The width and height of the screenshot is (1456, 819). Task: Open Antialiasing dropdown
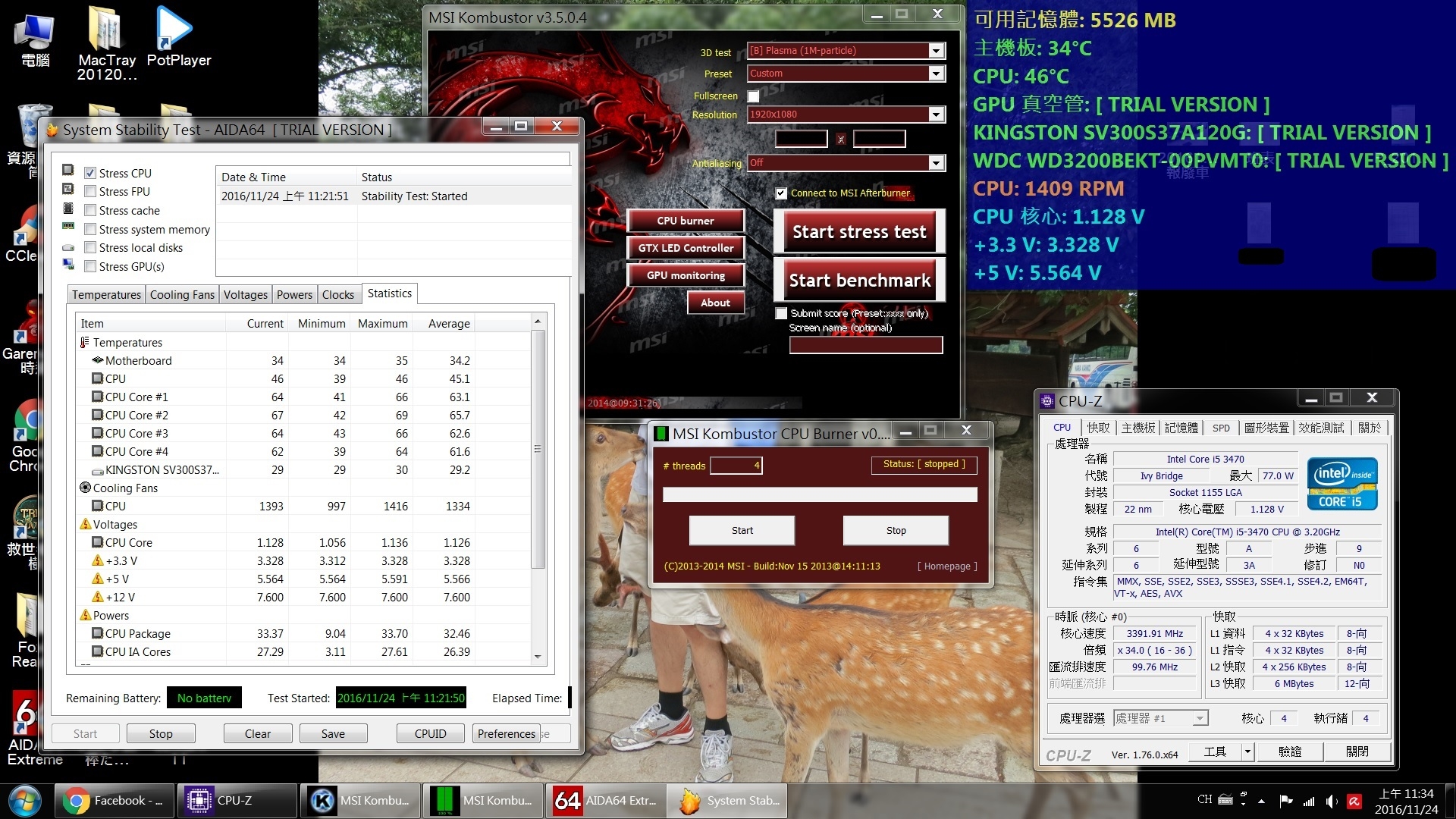pyautogui.click(x=937, y=163)
